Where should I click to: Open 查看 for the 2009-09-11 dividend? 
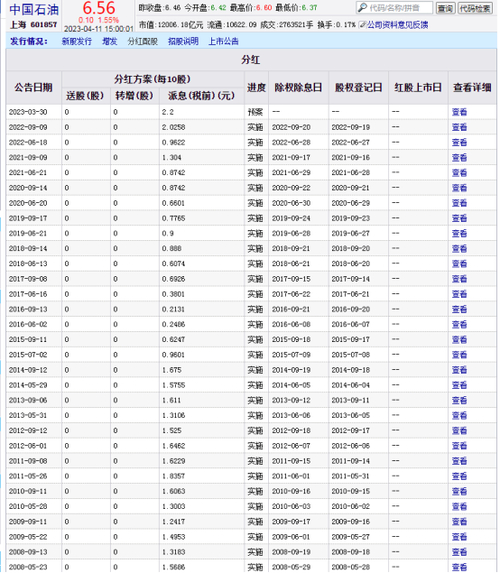tap(459, 521)
